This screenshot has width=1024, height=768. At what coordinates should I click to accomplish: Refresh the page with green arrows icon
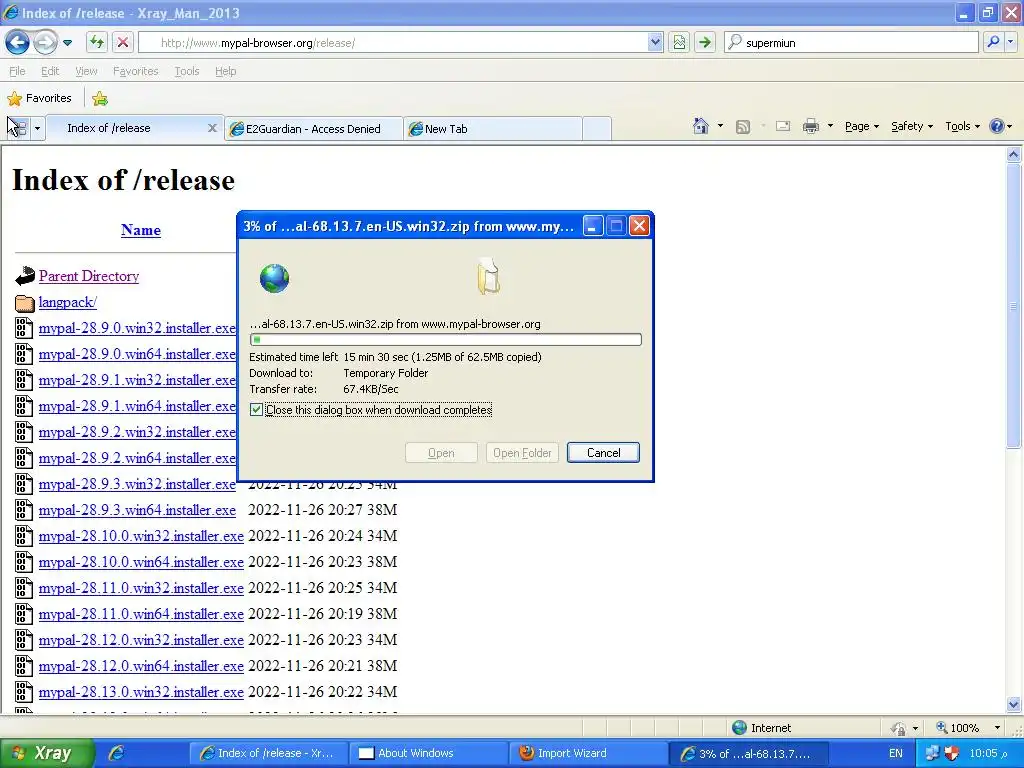(x=97, y=42)
